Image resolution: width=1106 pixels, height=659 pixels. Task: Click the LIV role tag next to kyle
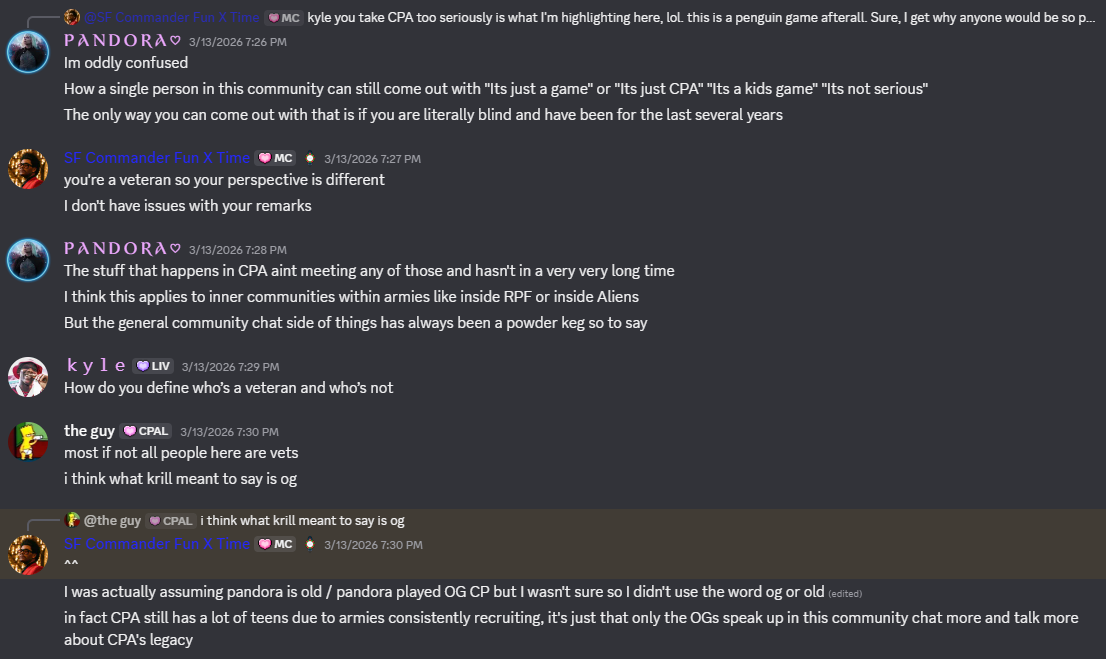[x=153, y=366]
